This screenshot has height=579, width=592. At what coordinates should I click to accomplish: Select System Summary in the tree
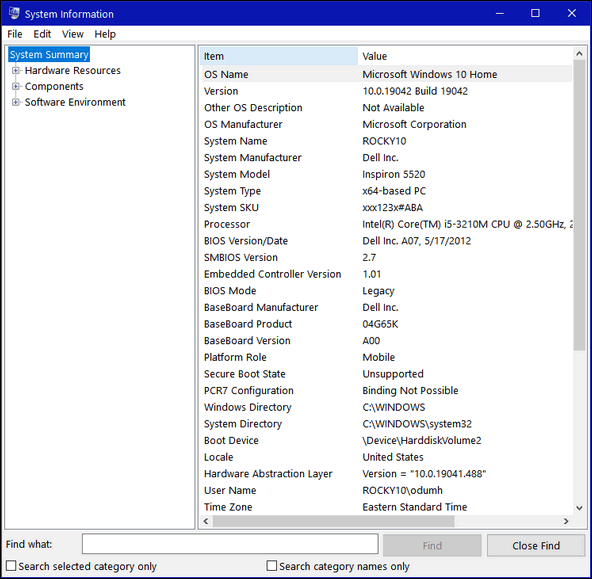click(49, 55)
